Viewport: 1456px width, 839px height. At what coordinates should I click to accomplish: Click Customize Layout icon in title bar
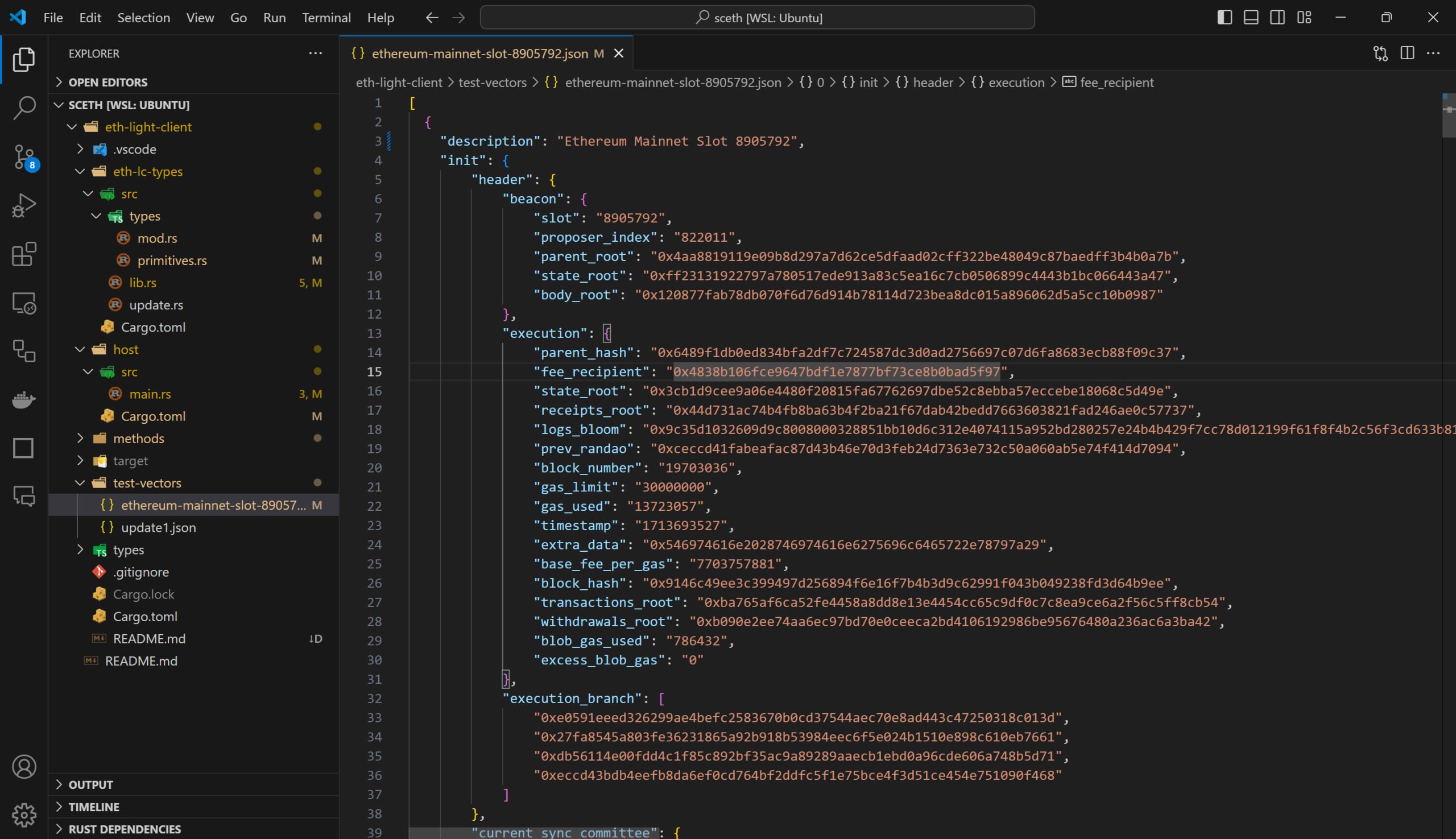[1304, 17]
